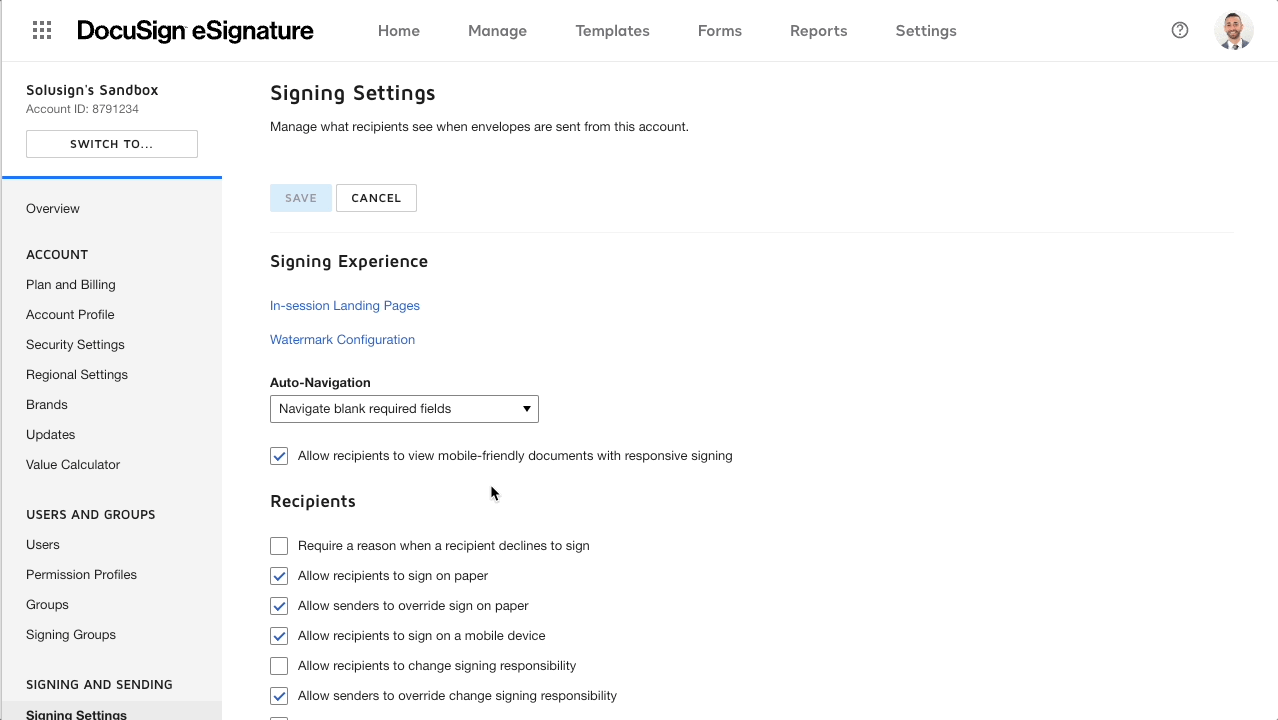The image size is (1278, 720).
Task: Open Brands in the sidebar
Action: [x=47, y=405]
